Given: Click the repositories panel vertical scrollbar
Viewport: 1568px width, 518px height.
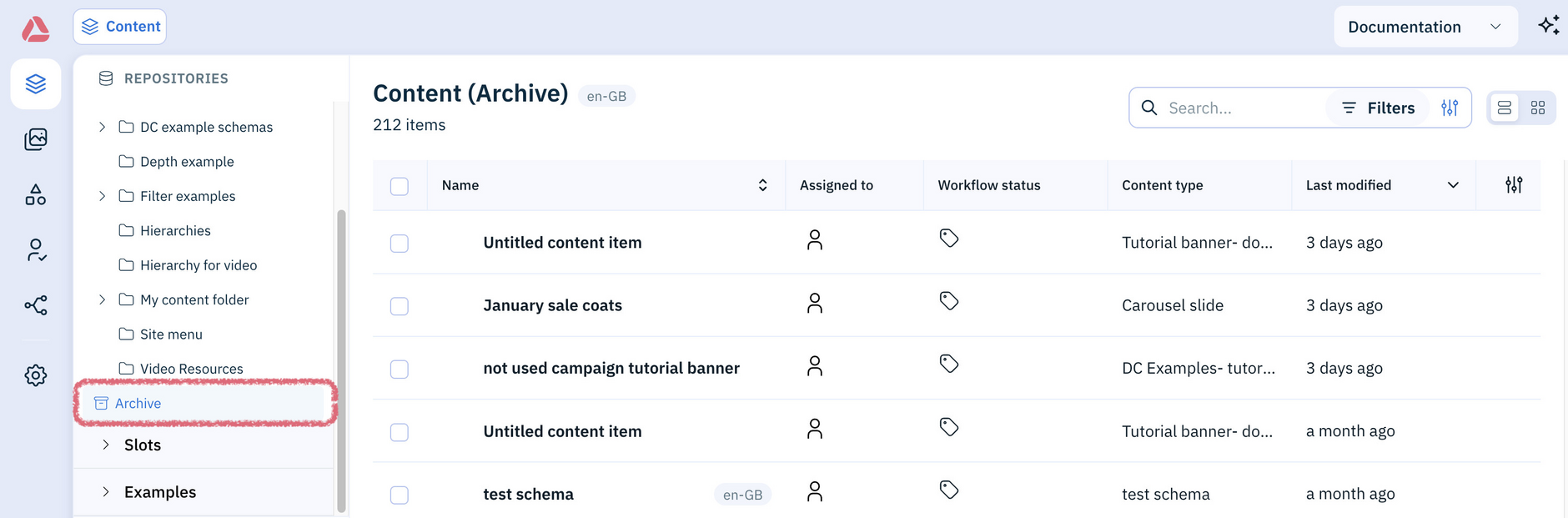Looking at the screenshot, I should pos(341,360).
